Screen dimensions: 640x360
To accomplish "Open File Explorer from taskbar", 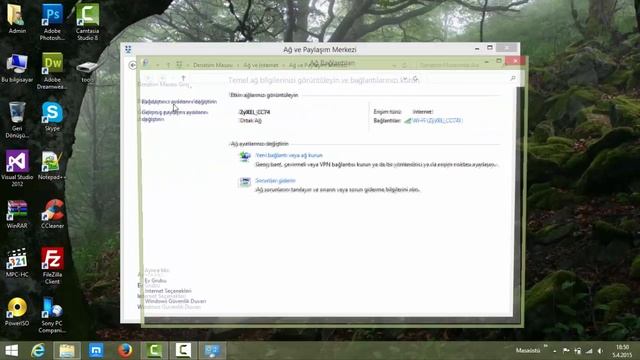I will (x=67, y=351).
